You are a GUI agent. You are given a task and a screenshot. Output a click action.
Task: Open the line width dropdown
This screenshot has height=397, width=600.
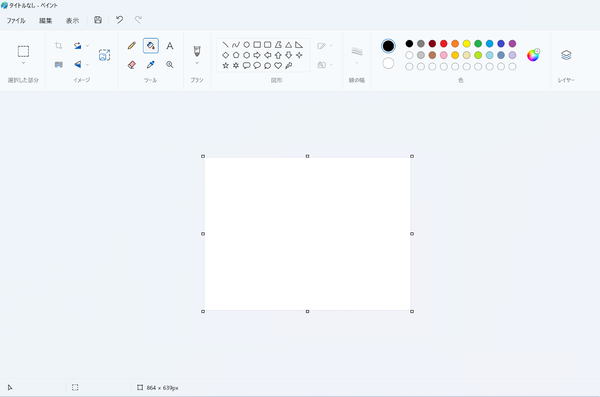click(x=357, y=54)
